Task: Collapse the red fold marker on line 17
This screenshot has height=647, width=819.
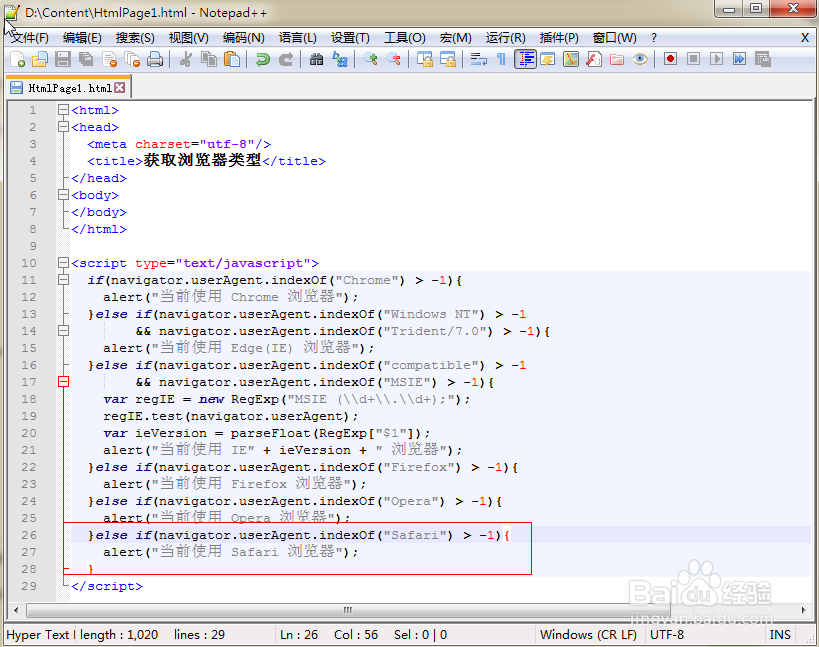Action: click(x=63, y=382)
